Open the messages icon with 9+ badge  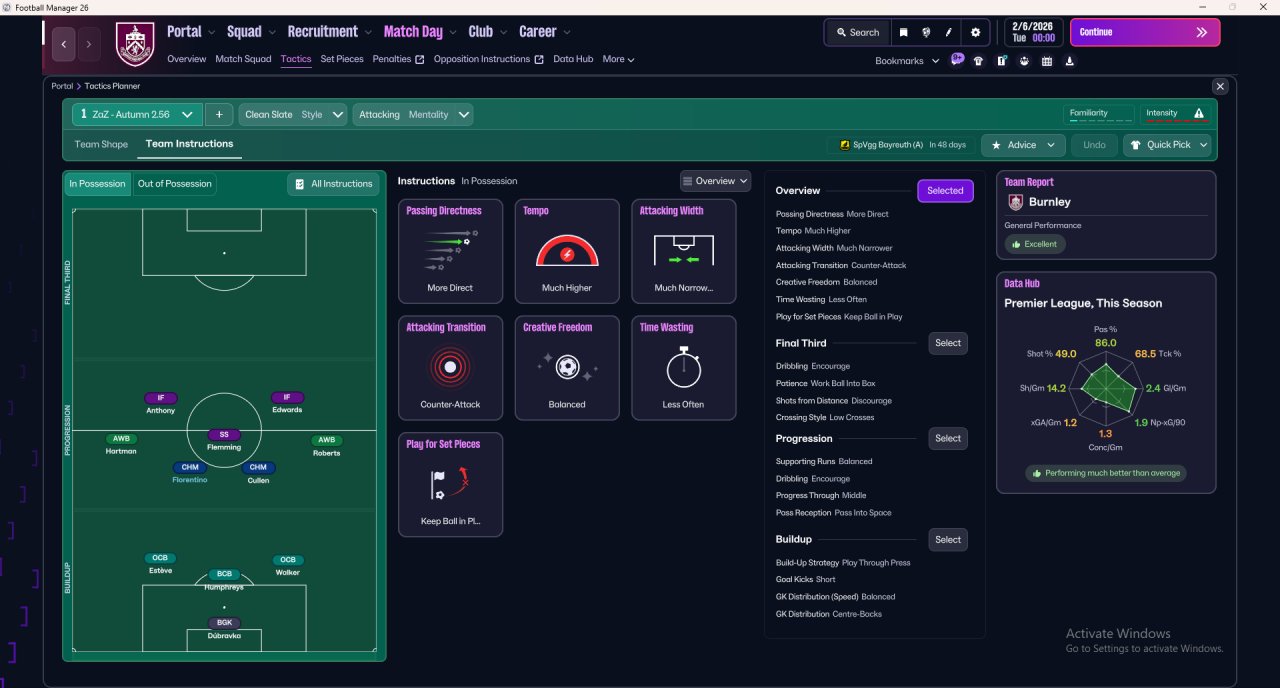pyautogui.click(x=958, y=59)
